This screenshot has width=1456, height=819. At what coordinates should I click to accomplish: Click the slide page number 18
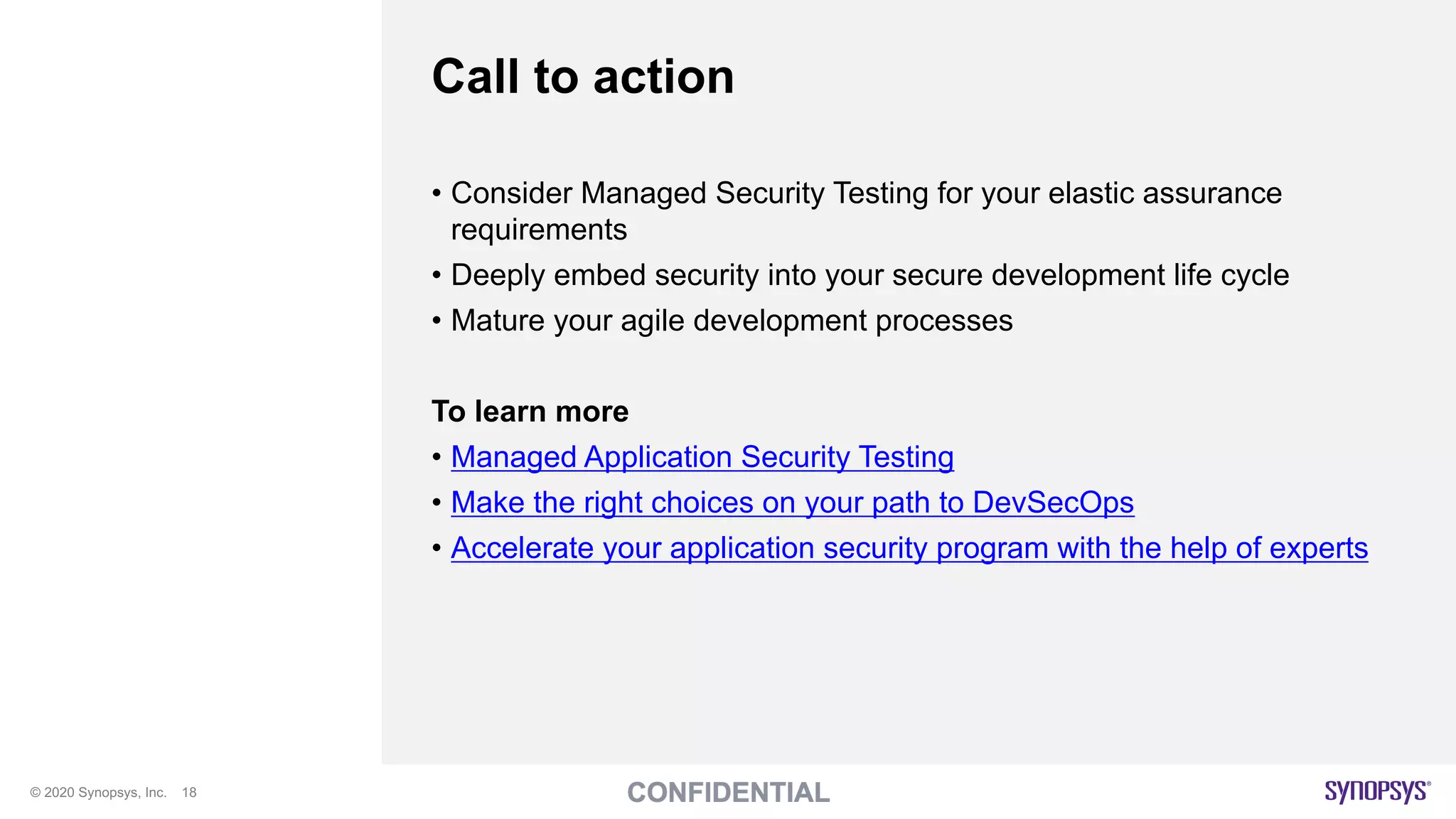coord(189,793)
